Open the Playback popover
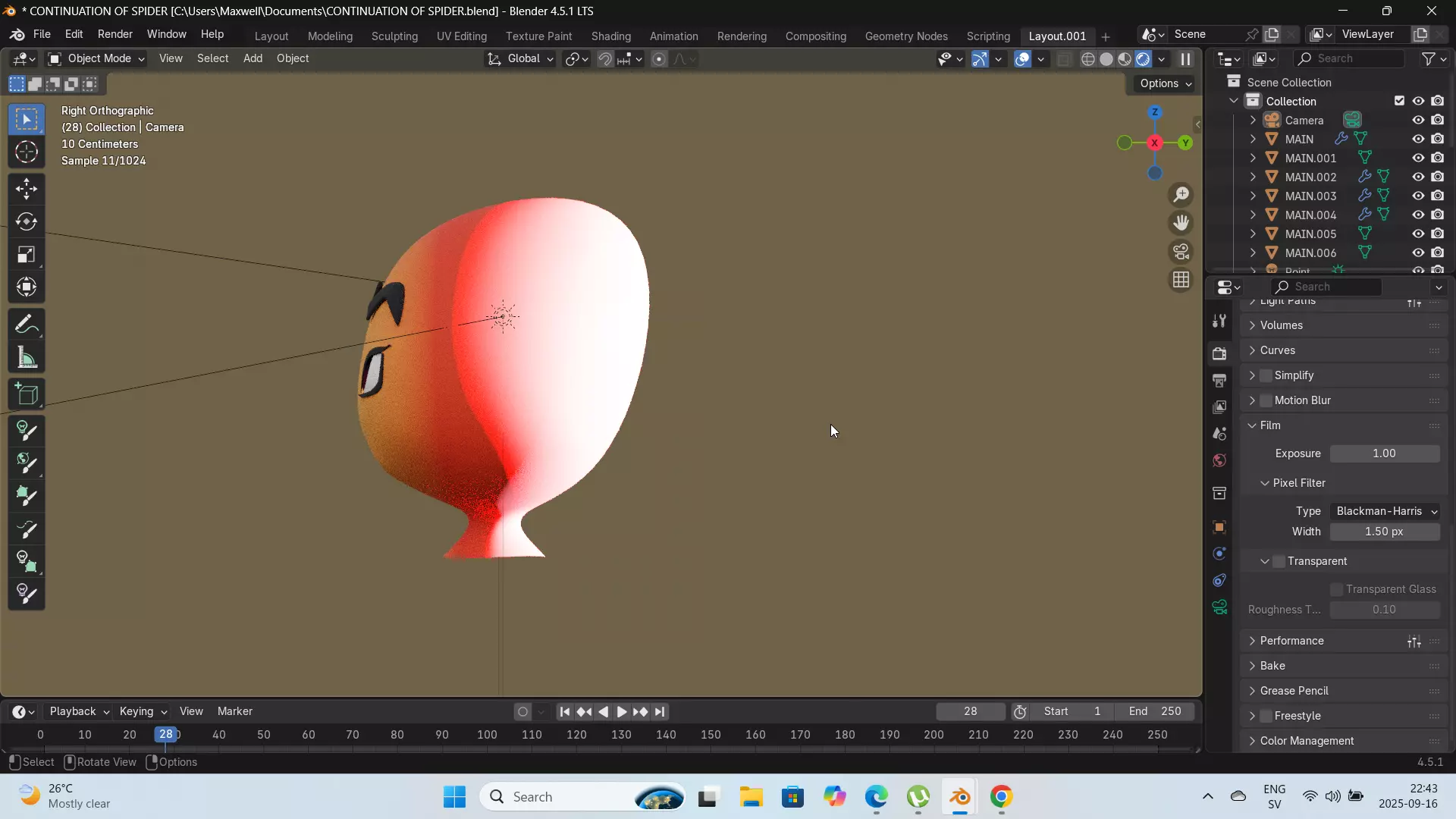Viewport: 1456px width, 819px height. tap(79, 711)
